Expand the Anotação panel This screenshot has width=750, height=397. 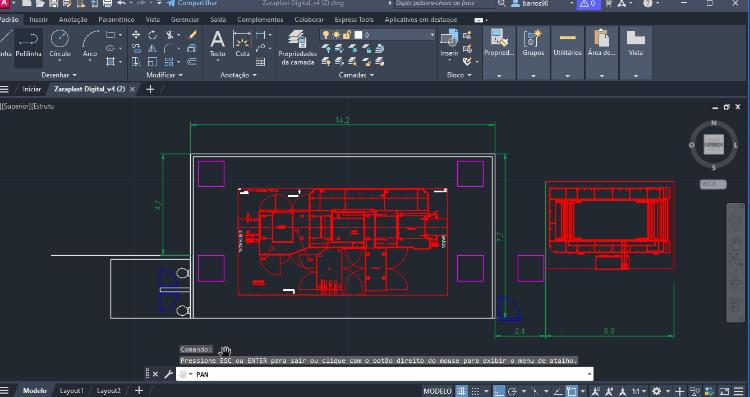[x=238, y=75]
